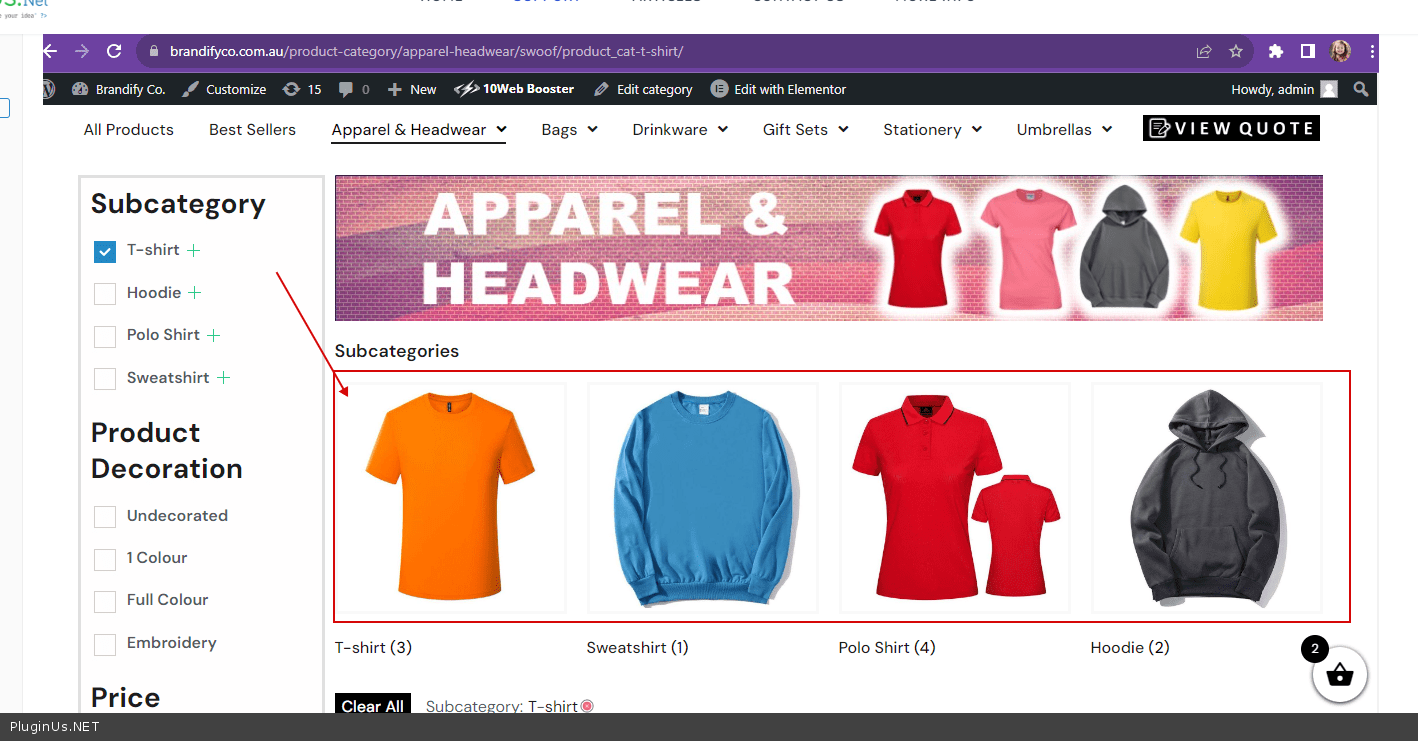Open the 10Web Booster logo item

pyautogui.click(x=514, y=89)
